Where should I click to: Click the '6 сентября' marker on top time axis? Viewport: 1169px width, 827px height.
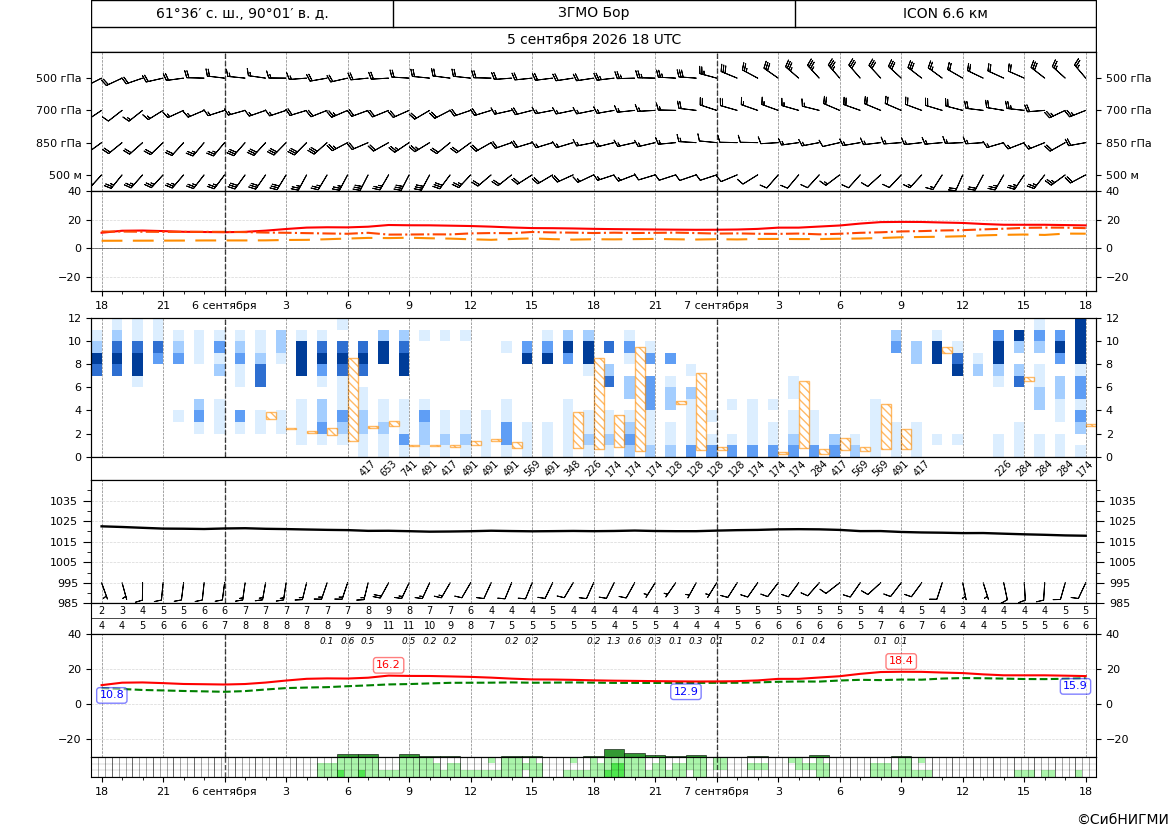pos(224,305)
